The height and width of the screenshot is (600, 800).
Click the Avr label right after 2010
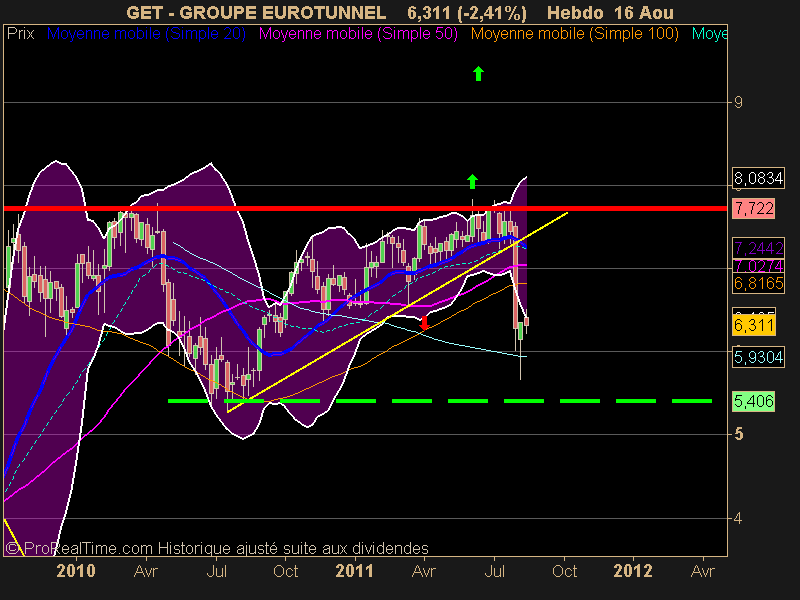(x=145, y=570)
